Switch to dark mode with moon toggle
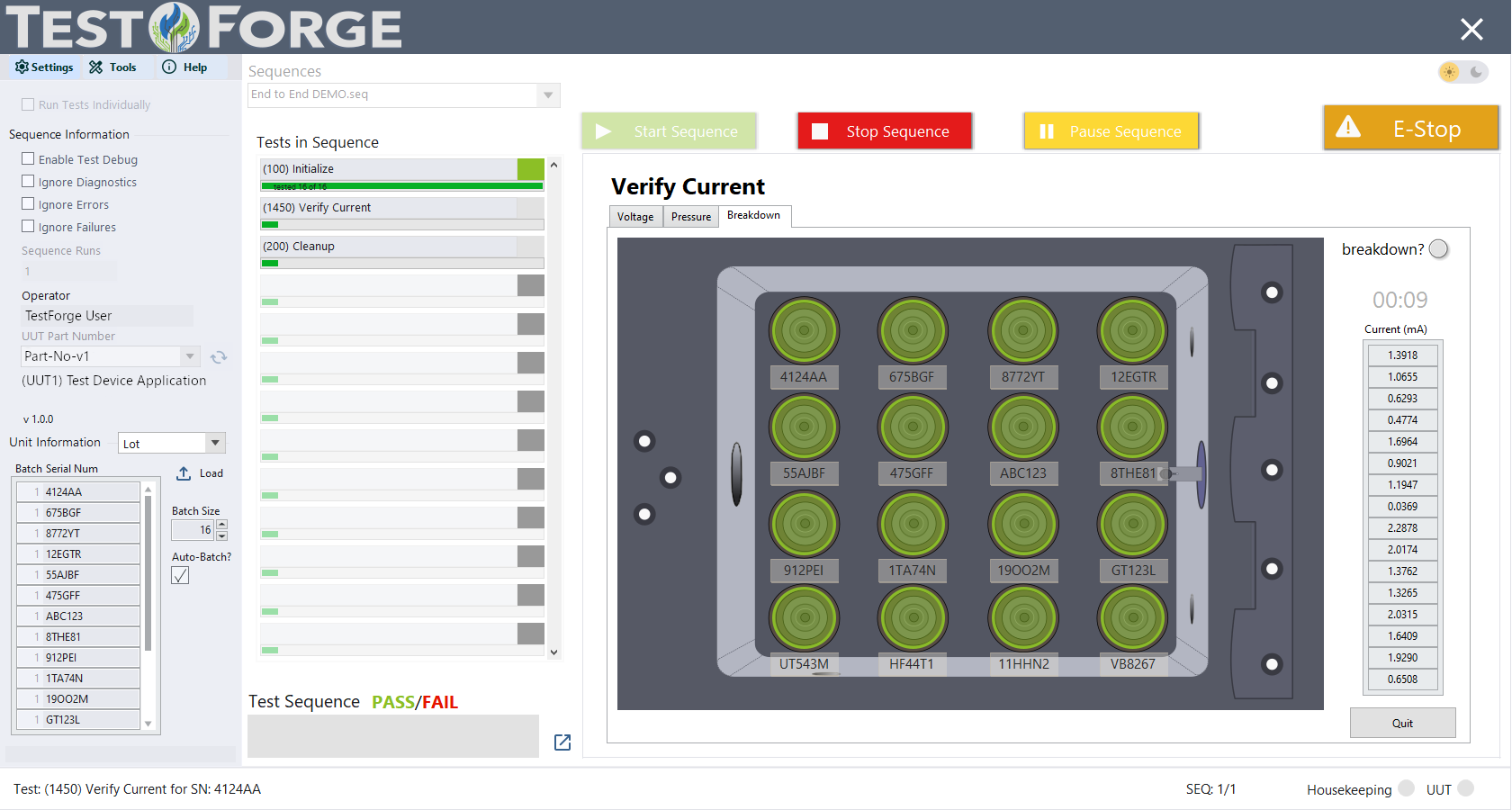 pos(1476,72)
